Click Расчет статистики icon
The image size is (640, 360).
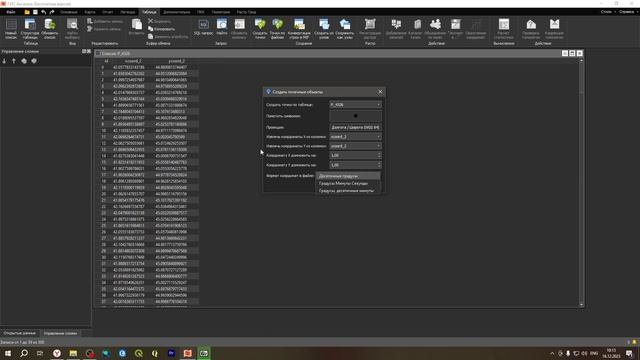504,29
